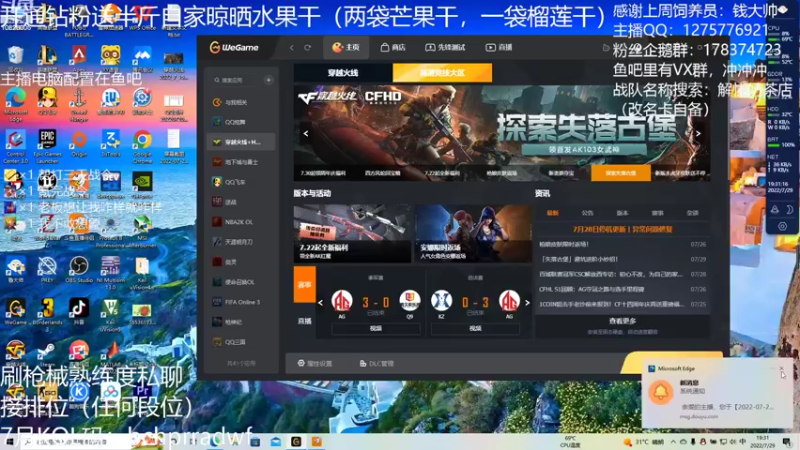Close the Microsoft Edge notification

pyautogui.click(x=781, y=368)
